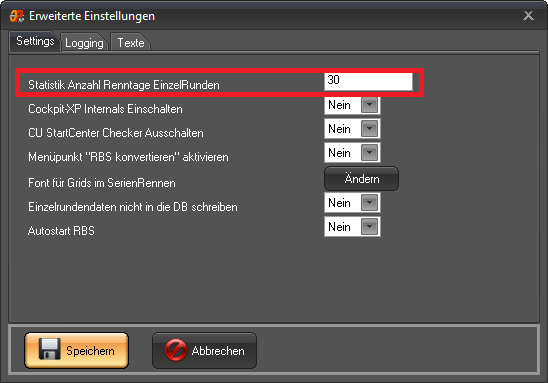Open the RBS konvertieren aktivieren dropdown arrow

click(369, 153)
